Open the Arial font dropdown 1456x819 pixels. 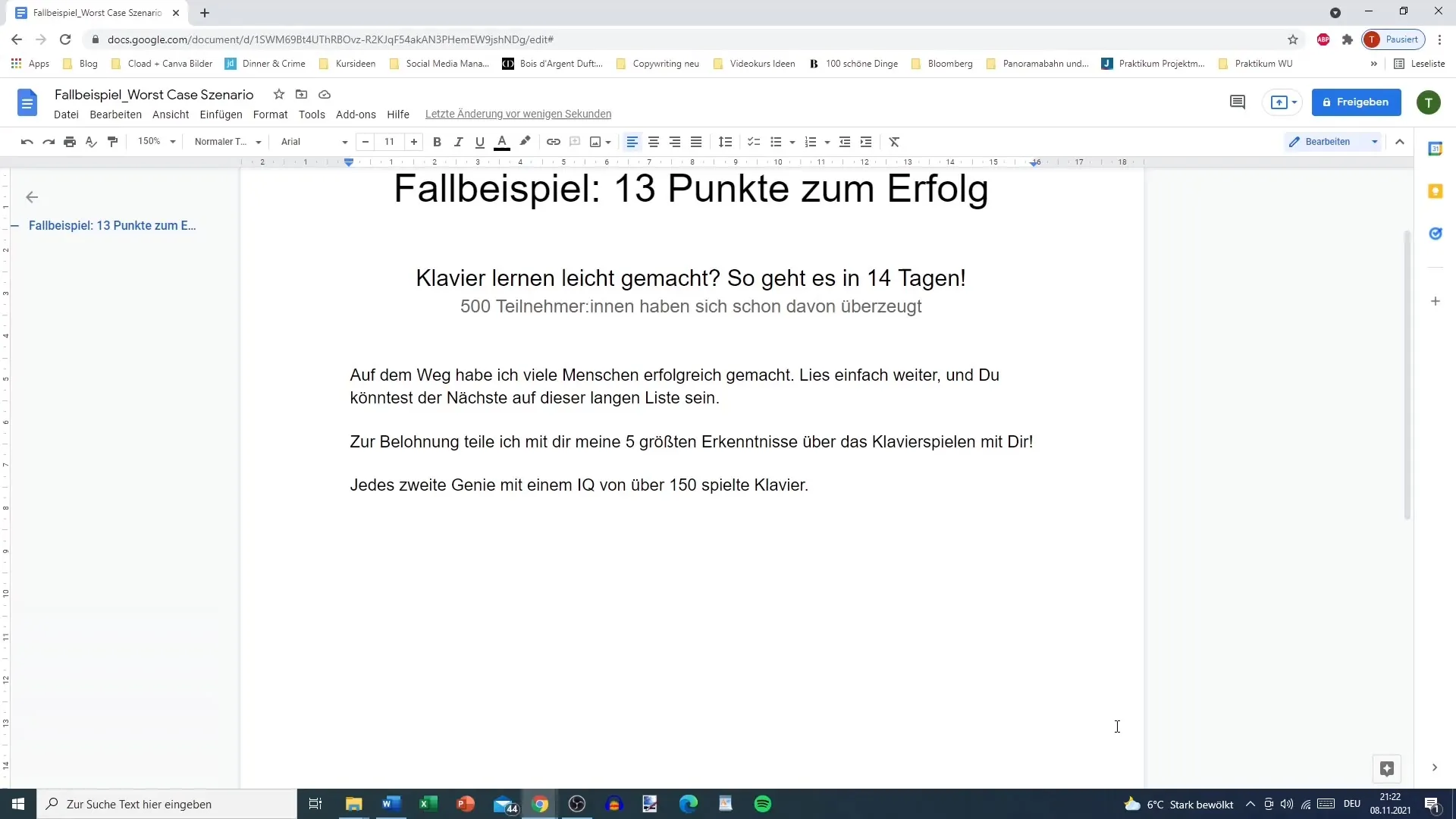click(x=314, y=142)
